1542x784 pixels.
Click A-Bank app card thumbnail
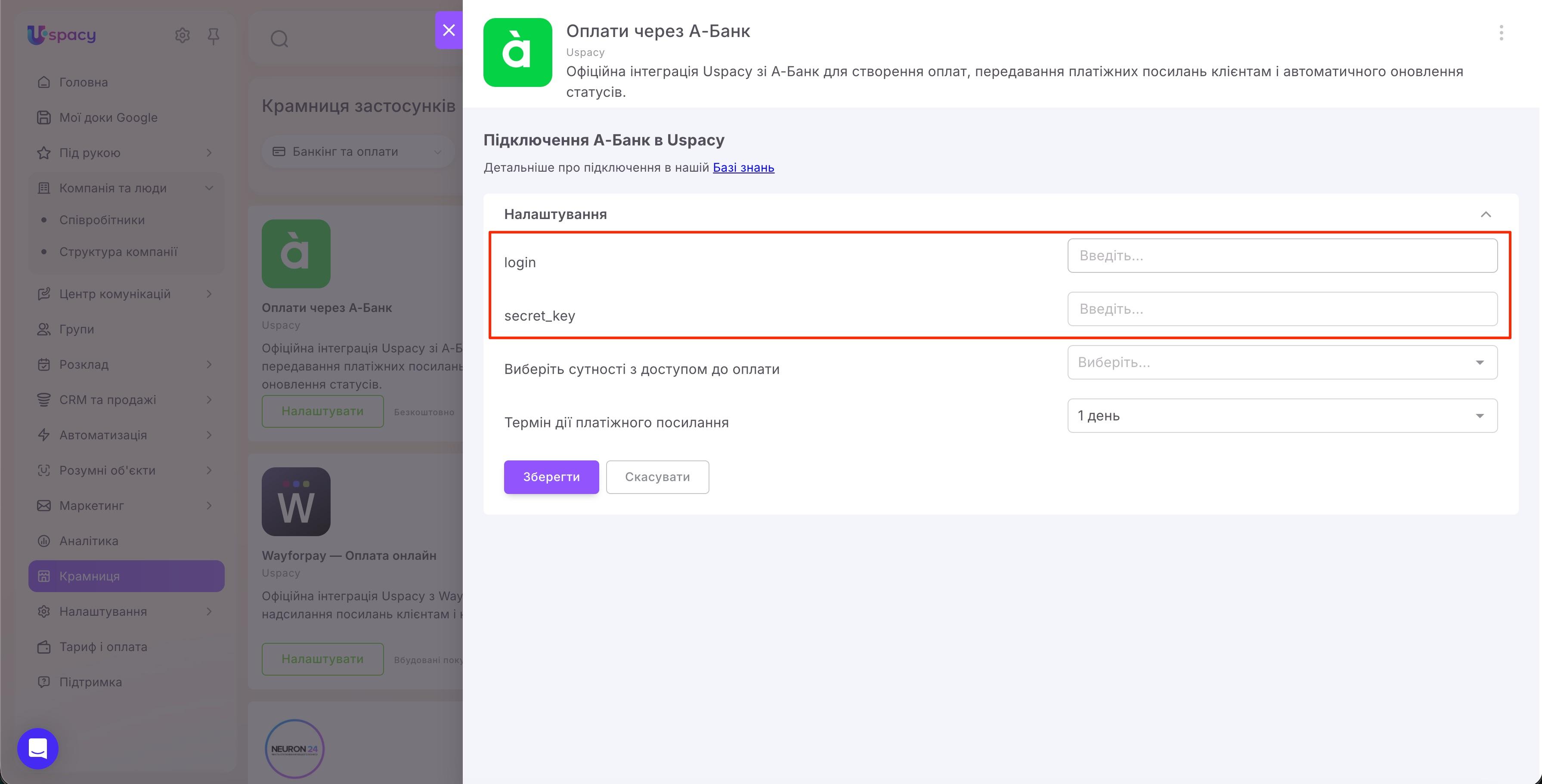(x=296, y=254)
